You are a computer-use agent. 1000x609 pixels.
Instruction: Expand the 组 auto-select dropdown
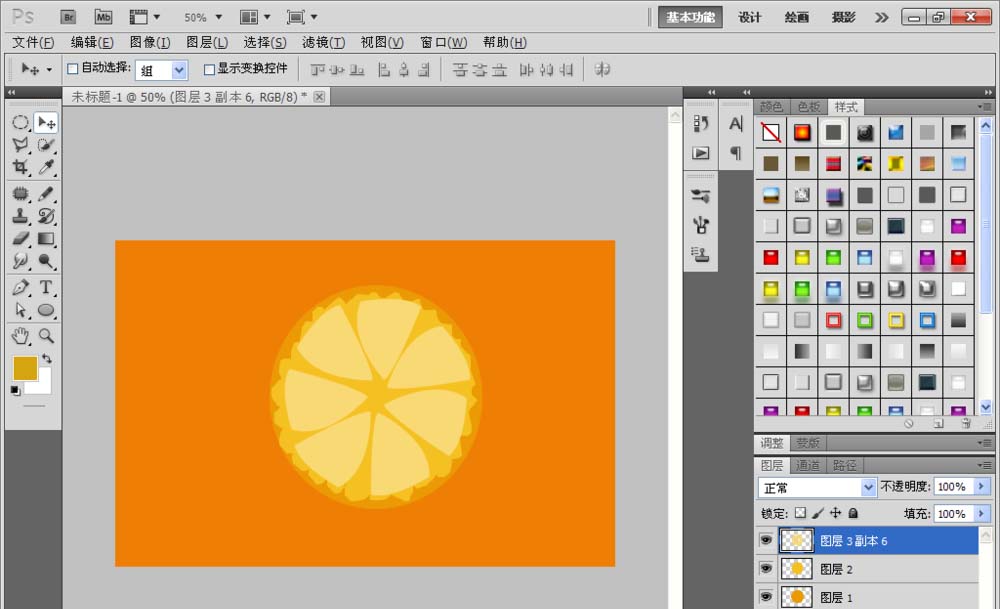click(x=179, y=70)
